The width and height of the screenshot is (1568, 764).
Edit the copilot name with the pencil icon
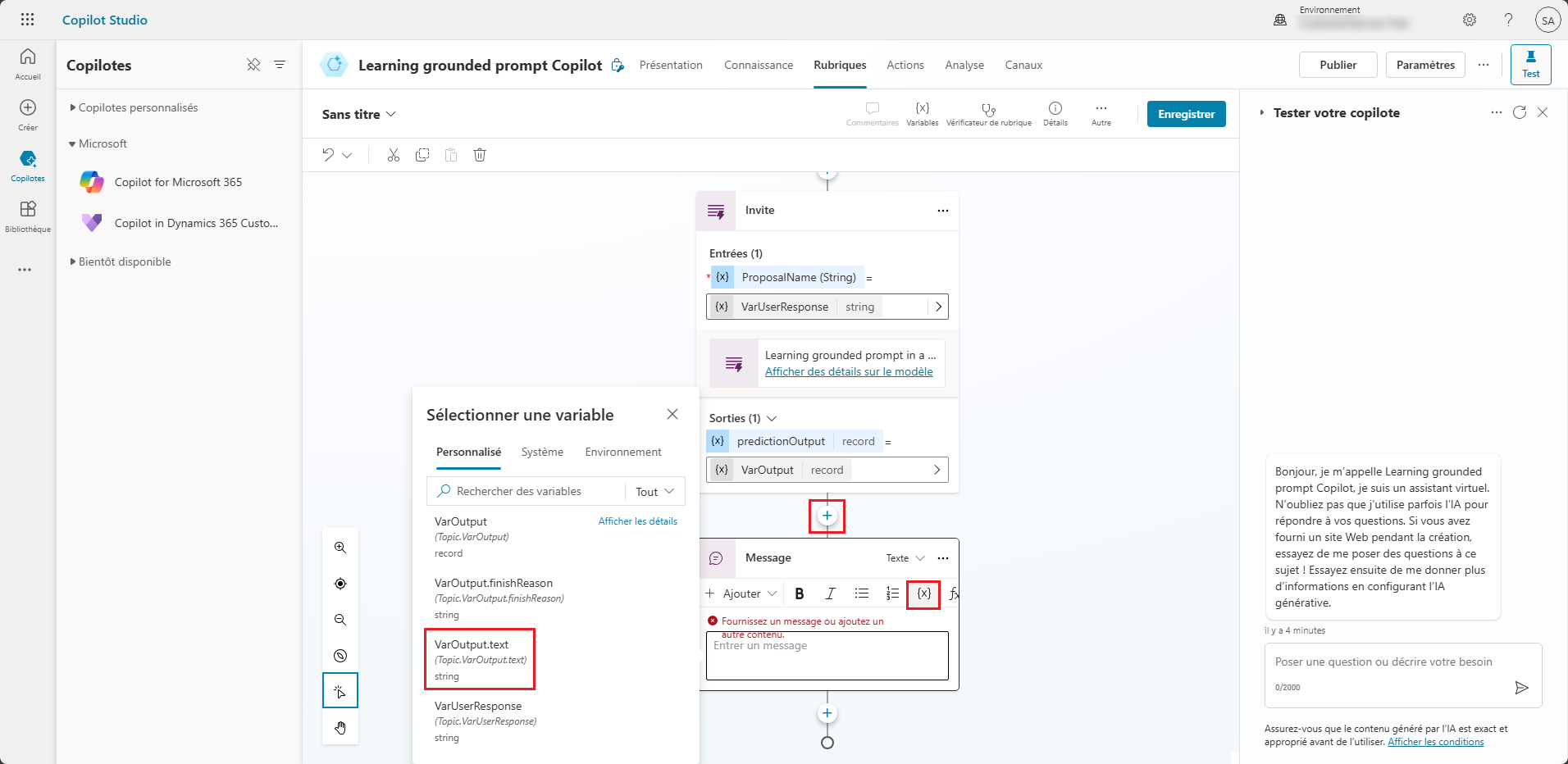[x=618, y=66]
